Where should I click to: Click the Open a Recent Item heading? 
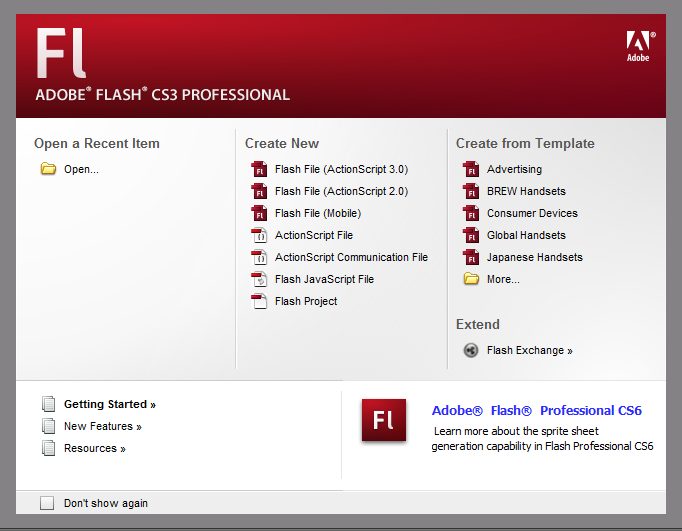click(x=97, y=144)
